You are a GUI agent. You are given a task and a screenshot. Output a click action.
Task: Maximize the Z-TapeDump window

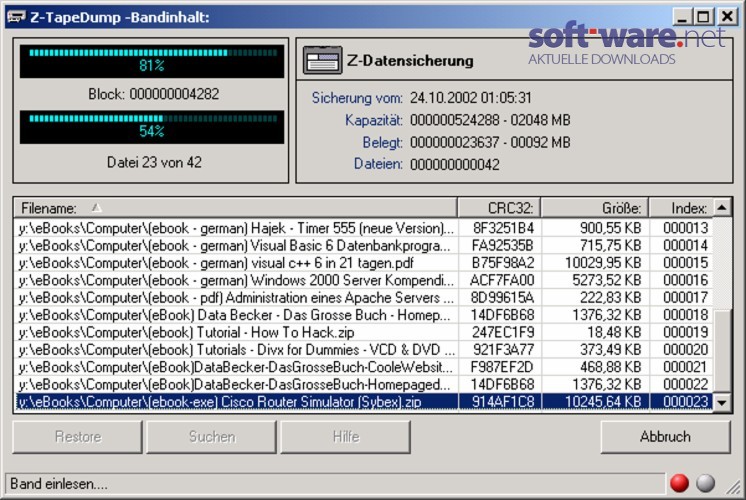[703, 17]
